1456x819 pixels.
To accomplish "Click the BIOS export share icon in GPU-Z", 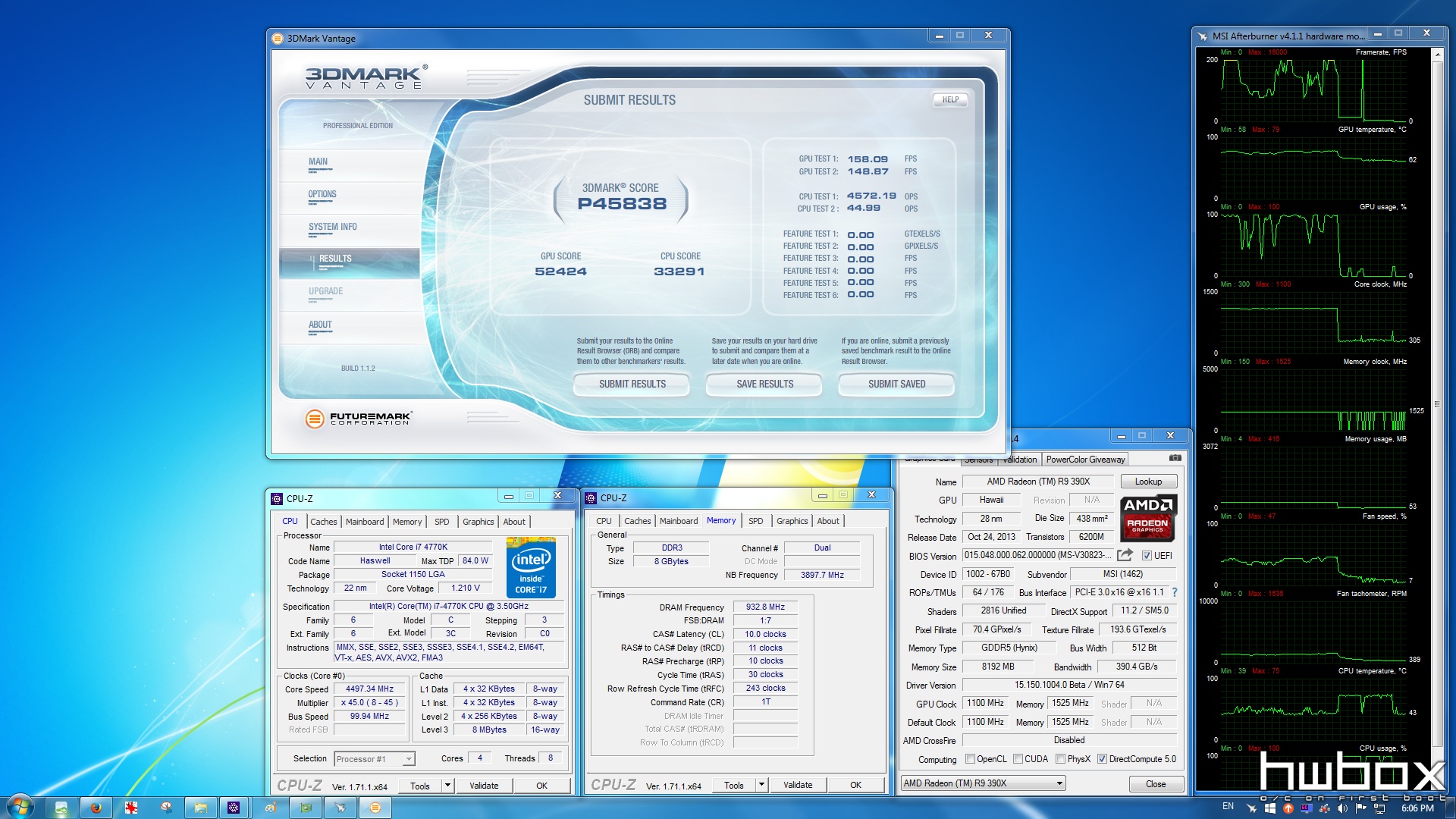I will click(x=1125, y=555).
